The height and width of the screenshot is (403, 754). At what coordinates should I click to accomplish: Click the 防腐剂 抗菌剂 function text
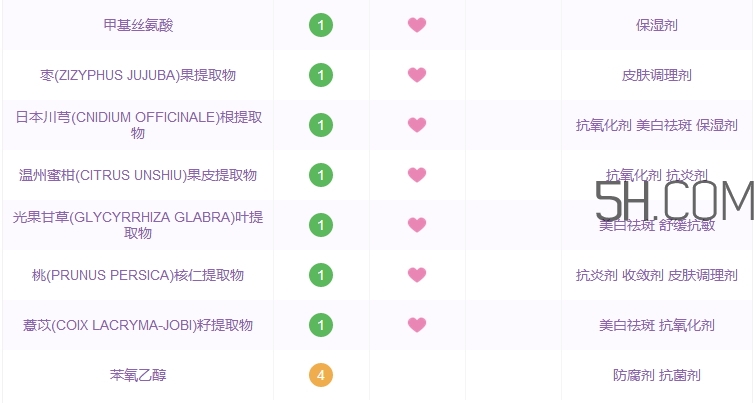tap(657, 376)
